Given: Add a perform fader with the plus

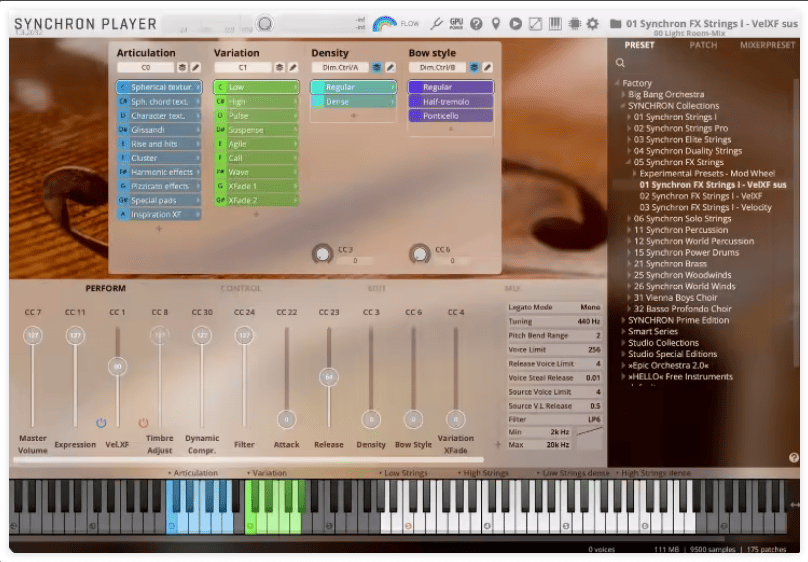Looking at the screenshot, I should pos(498,444).
